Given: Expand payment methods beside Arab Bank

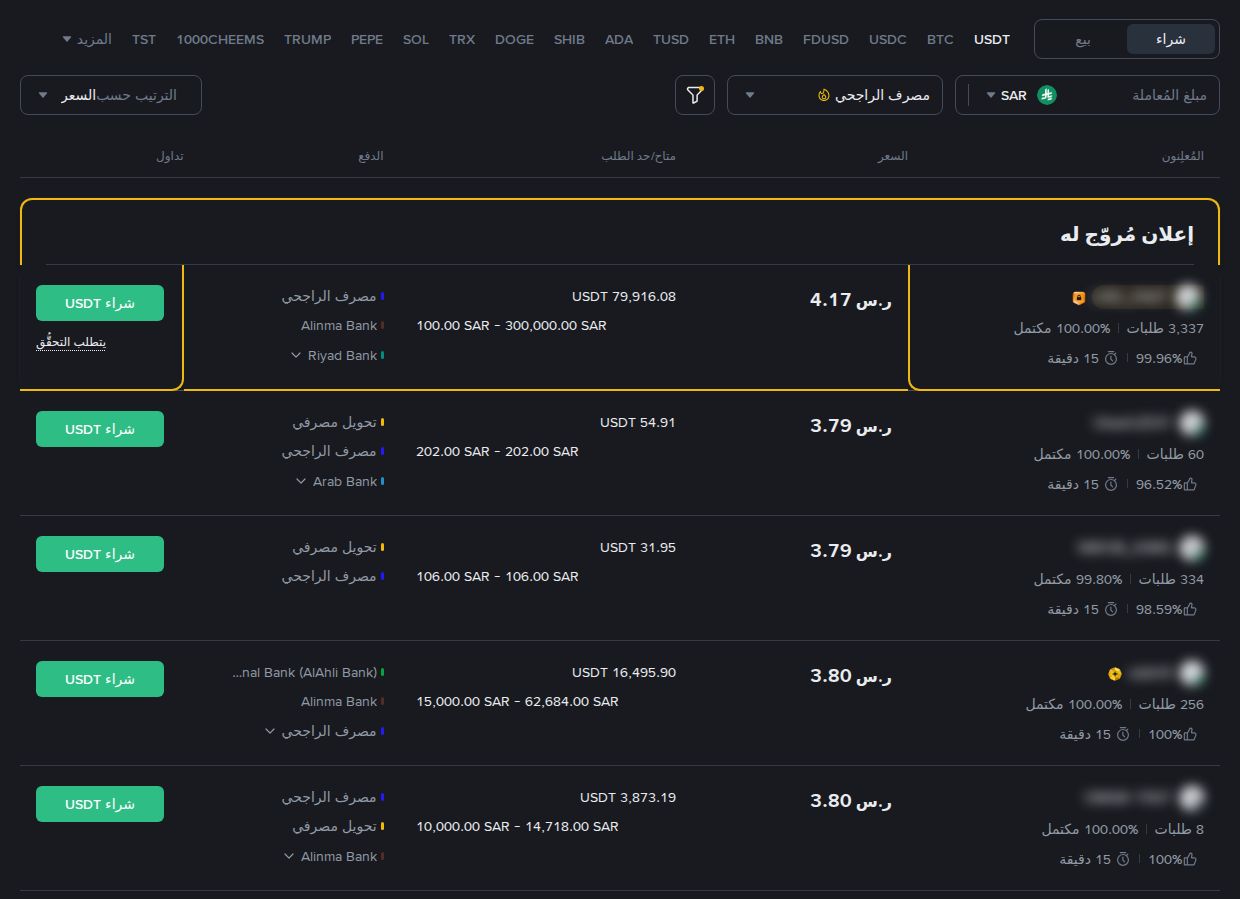Looking at the screenshot, I should [x=301, y=481].
